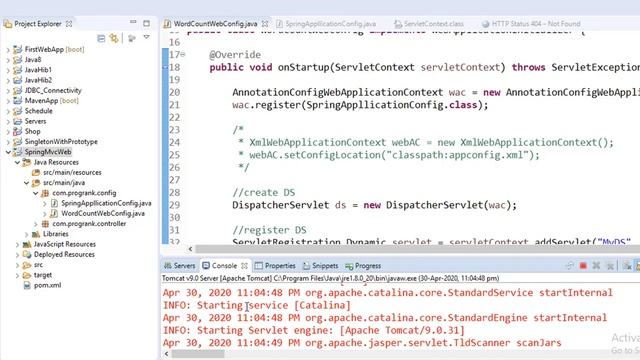The height and width of the screenshot is (360, 640).
Task: Collapse the com.progrank.config package
Action: [x=36, y=193]
